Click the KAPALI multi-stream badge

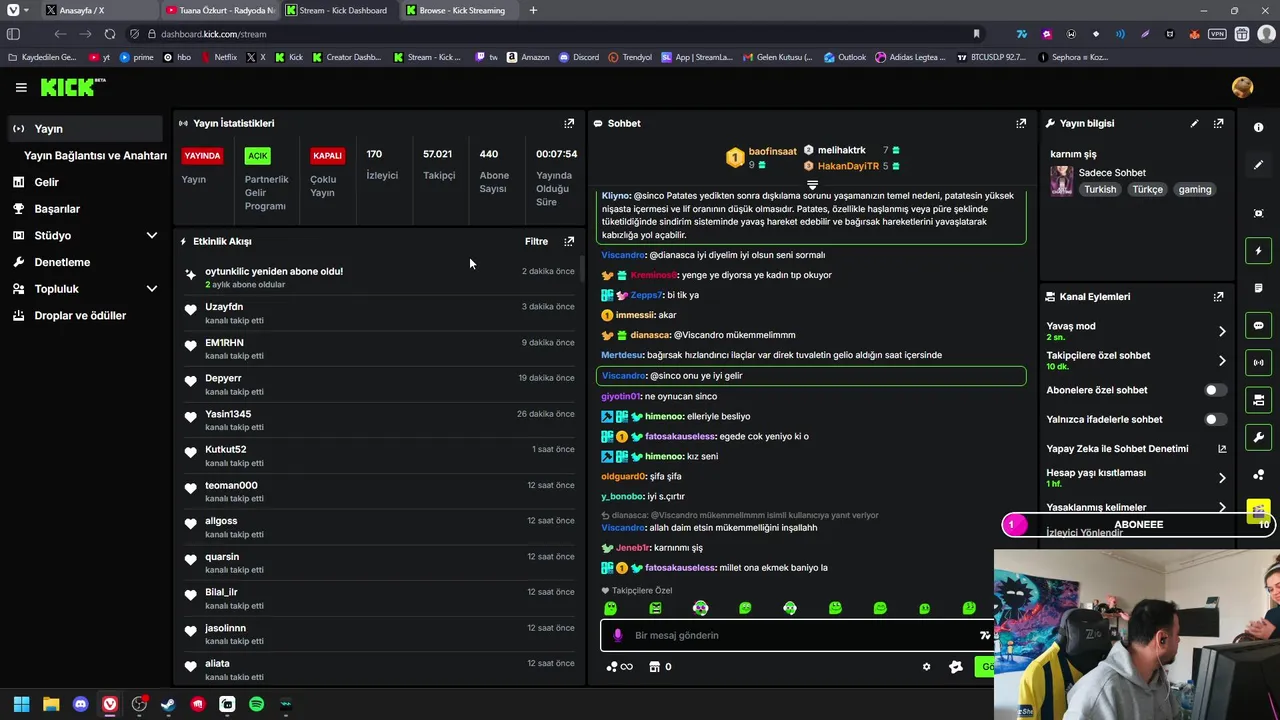(327, 156)
